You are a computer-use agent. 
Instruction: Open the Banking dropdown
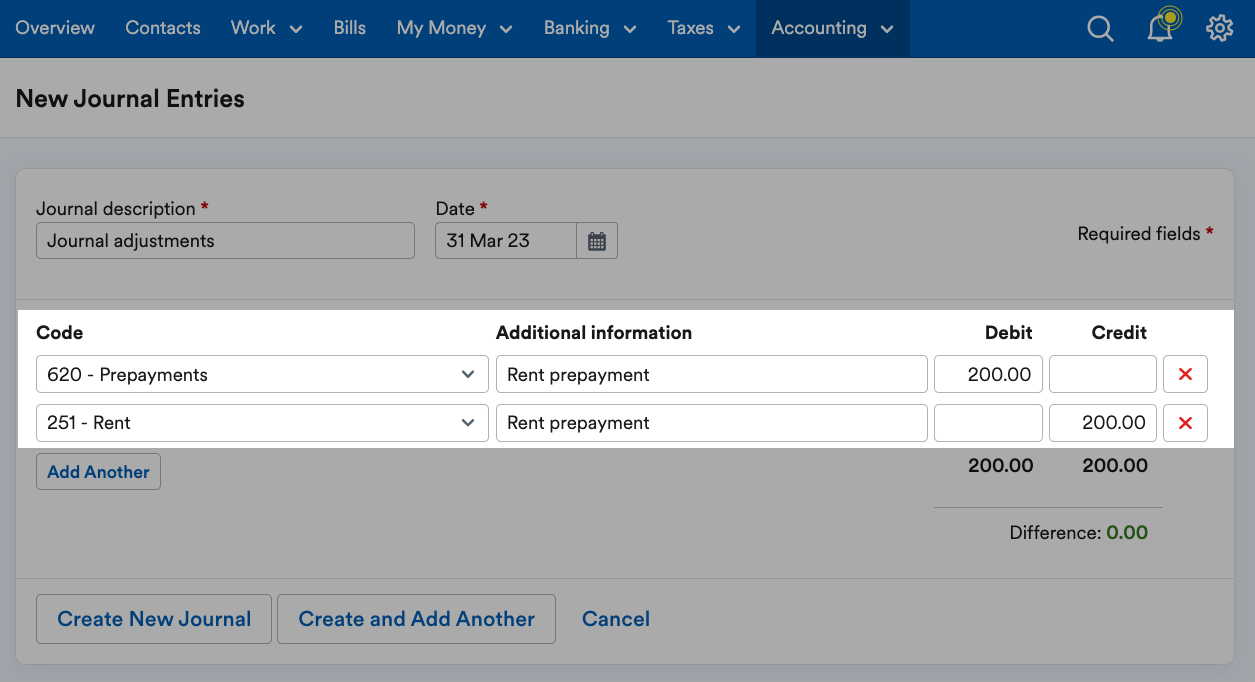(x=589, y=28)
